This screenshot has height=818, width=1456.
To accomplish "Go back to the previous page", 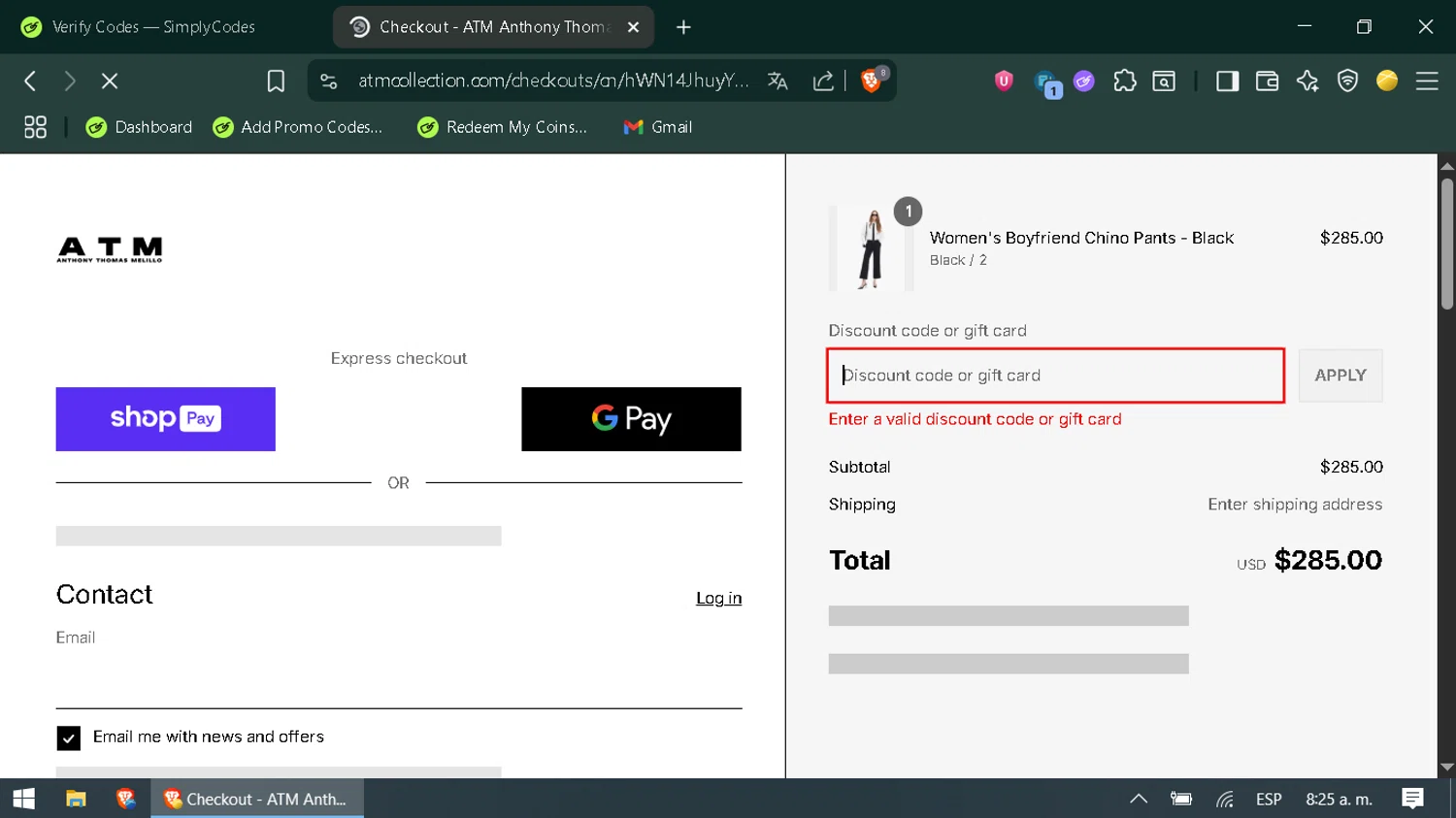I will pyautogui.click(x=30, y=82).
